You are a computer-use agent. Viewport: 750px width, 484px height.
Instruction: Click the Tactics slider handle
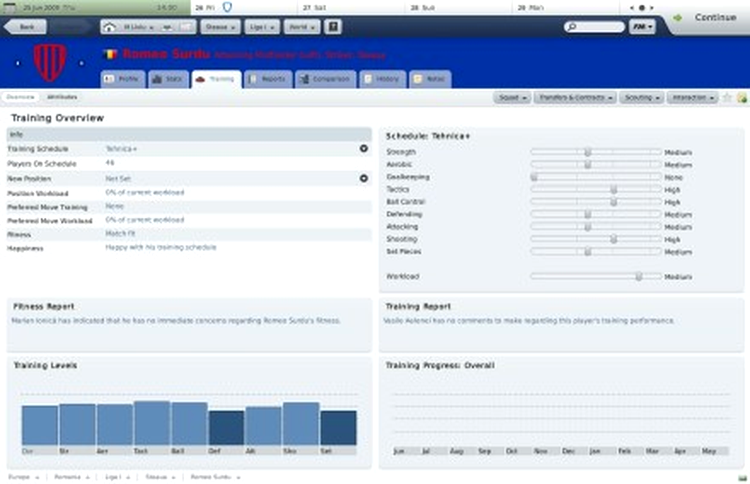point(614,189)
